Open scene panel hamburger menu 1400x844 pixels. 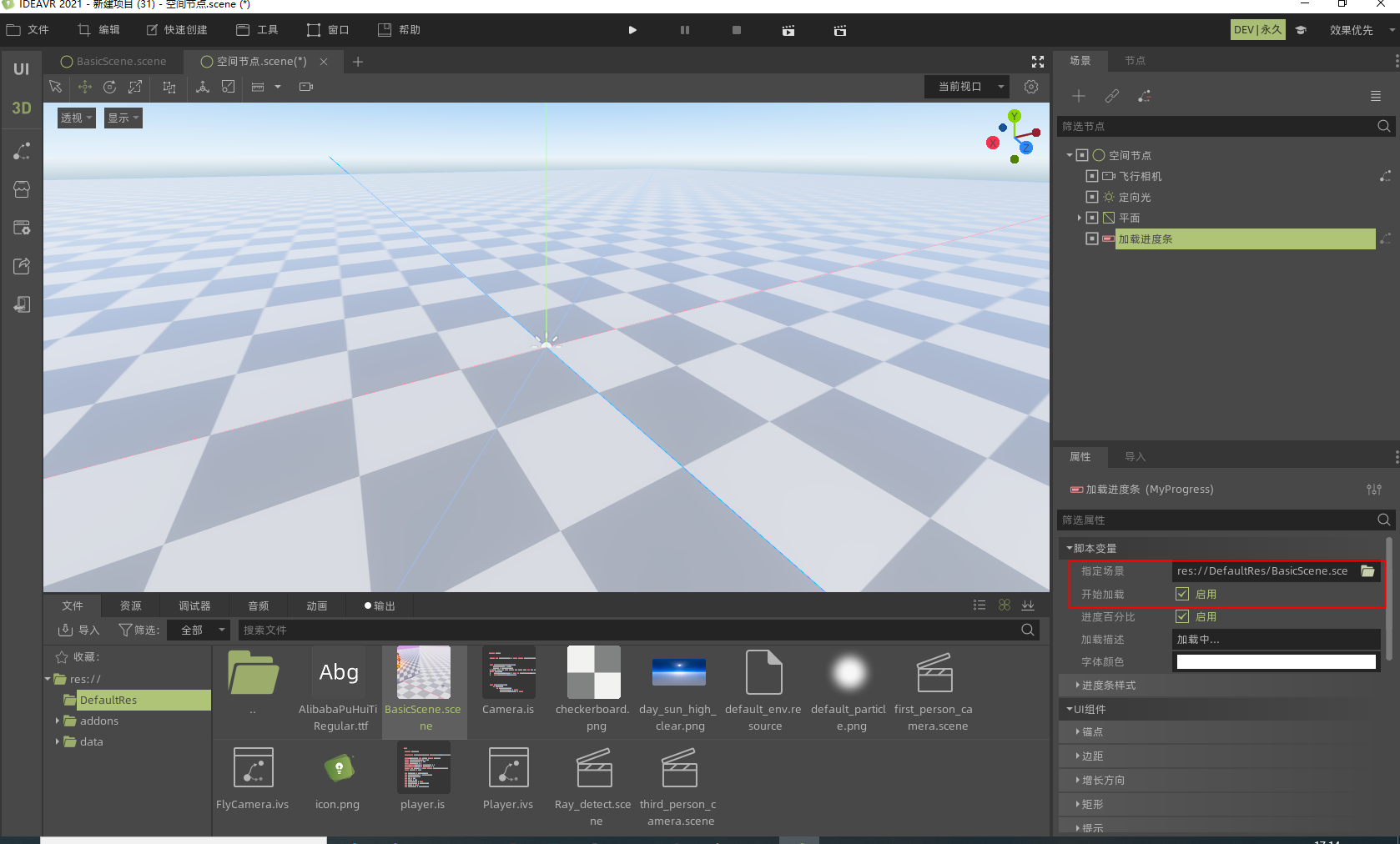tap(1376, 96)
